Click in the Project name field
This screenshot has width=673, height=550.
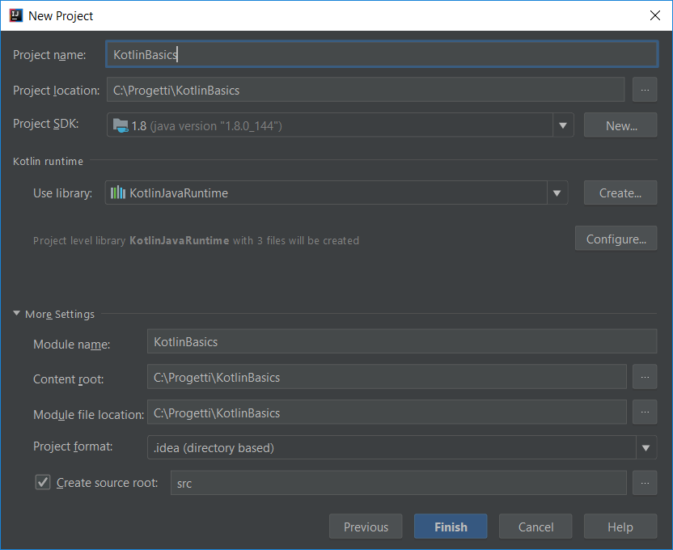click(x=381, y=55)
